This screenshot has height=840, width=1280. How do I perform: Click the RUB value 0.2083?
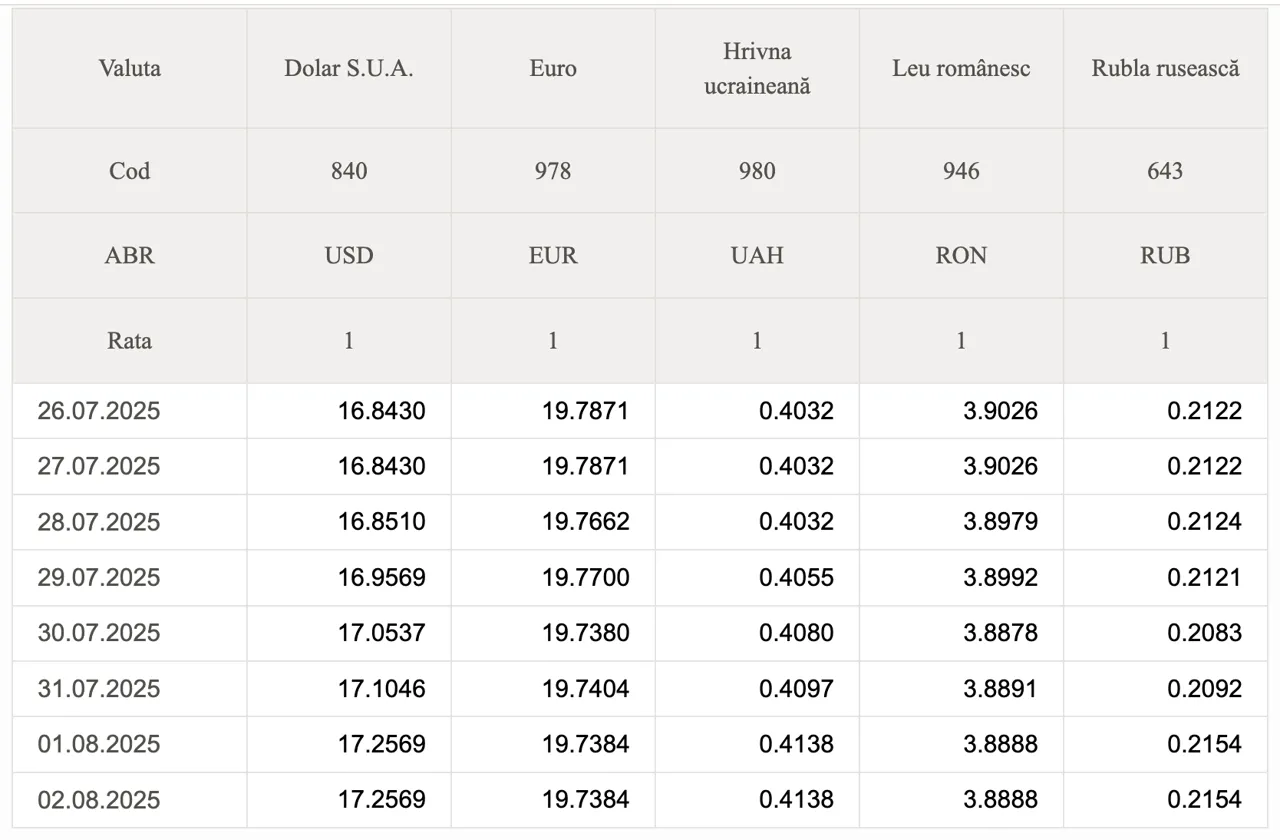(x=1204, y=633)
